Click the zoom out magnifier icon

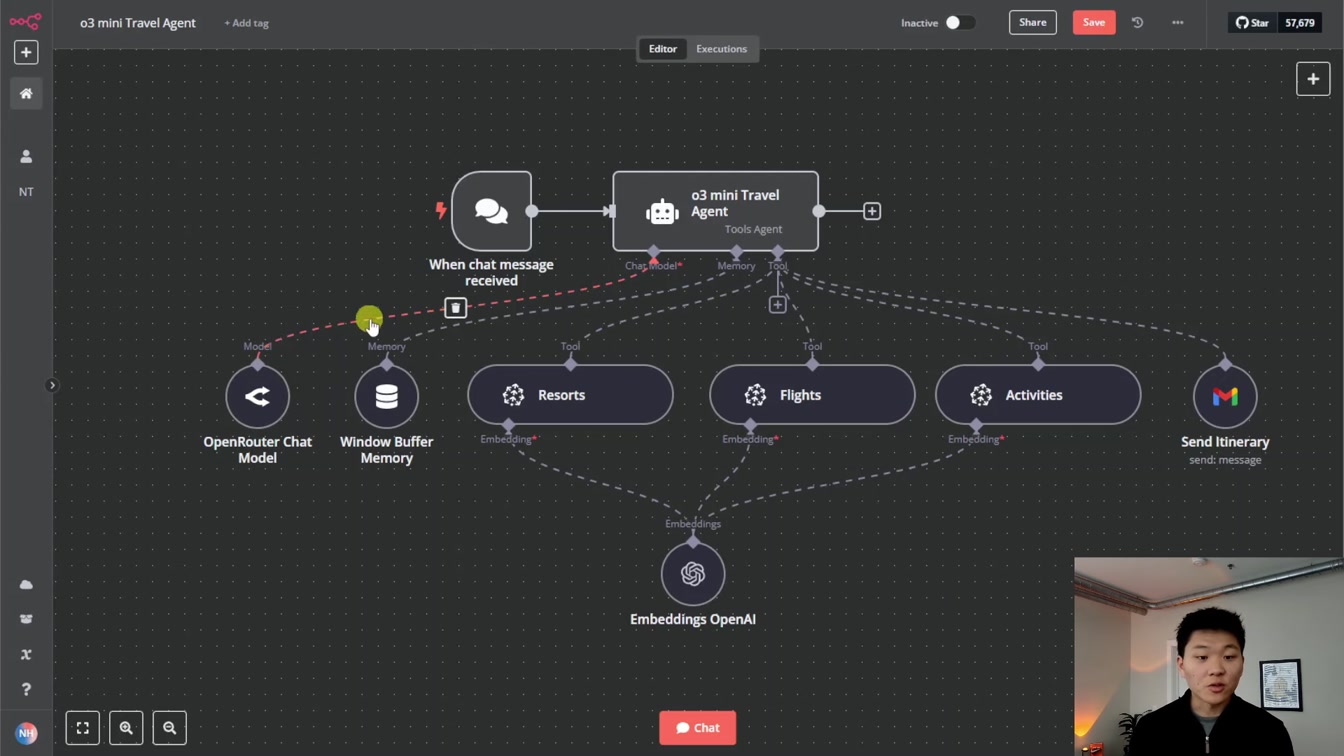point(169,728)
